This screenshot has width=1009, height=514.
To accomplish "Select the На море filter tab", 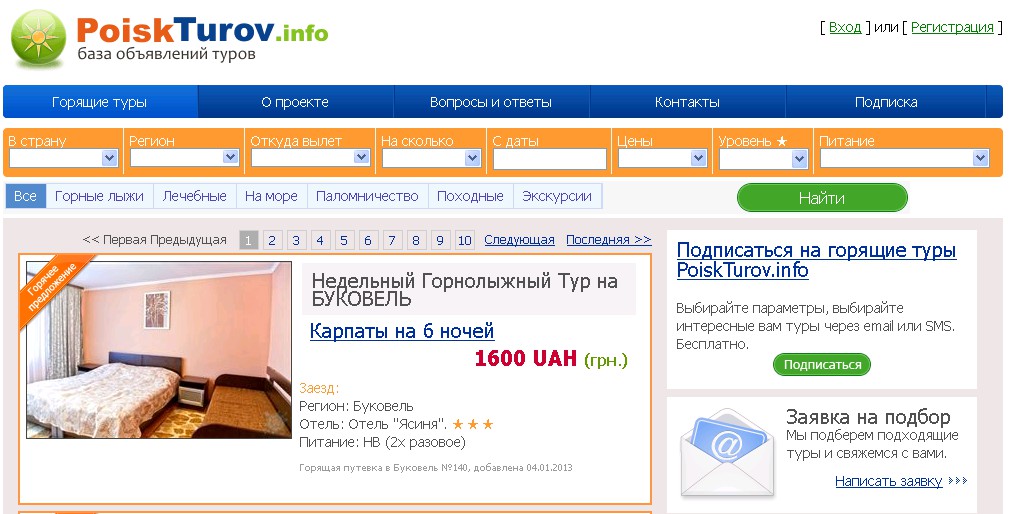I will 272,196.
